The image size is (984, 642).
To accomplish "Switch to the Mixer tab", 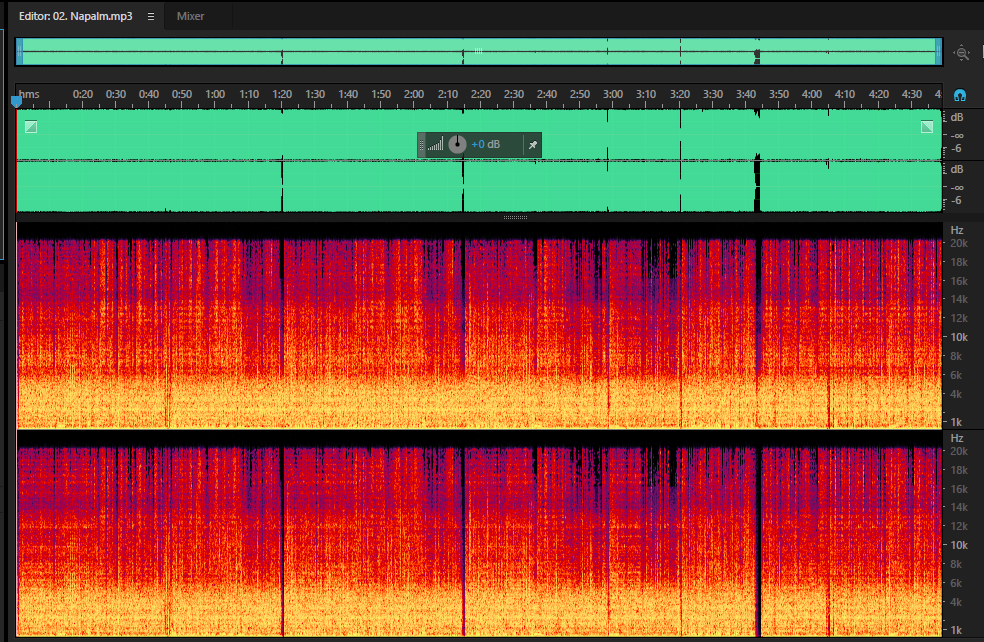I will coord(190,16).
